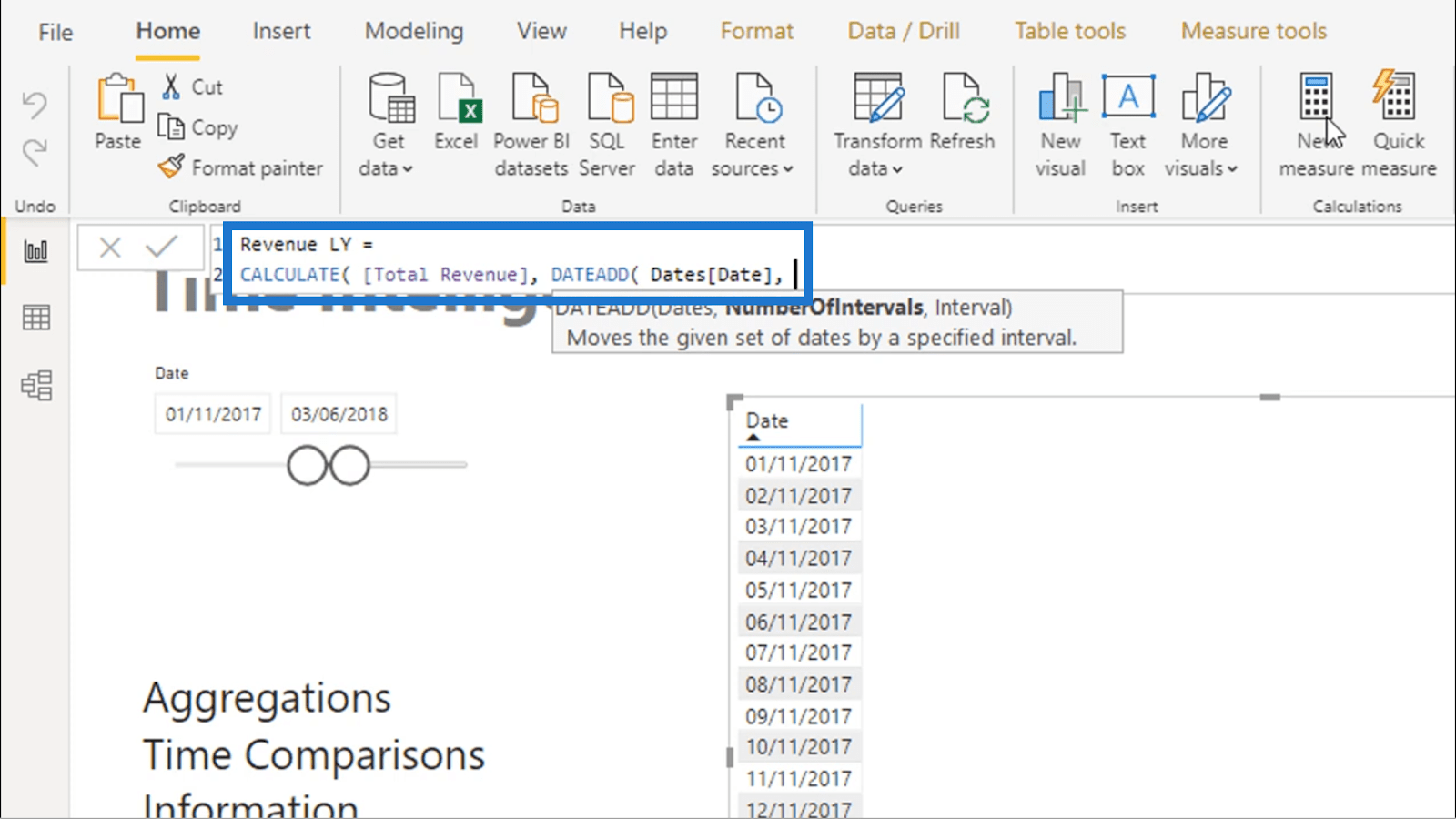Select the 04/11/2017 row in table
Screen dimensions: 1456x819
click(798, 559)
